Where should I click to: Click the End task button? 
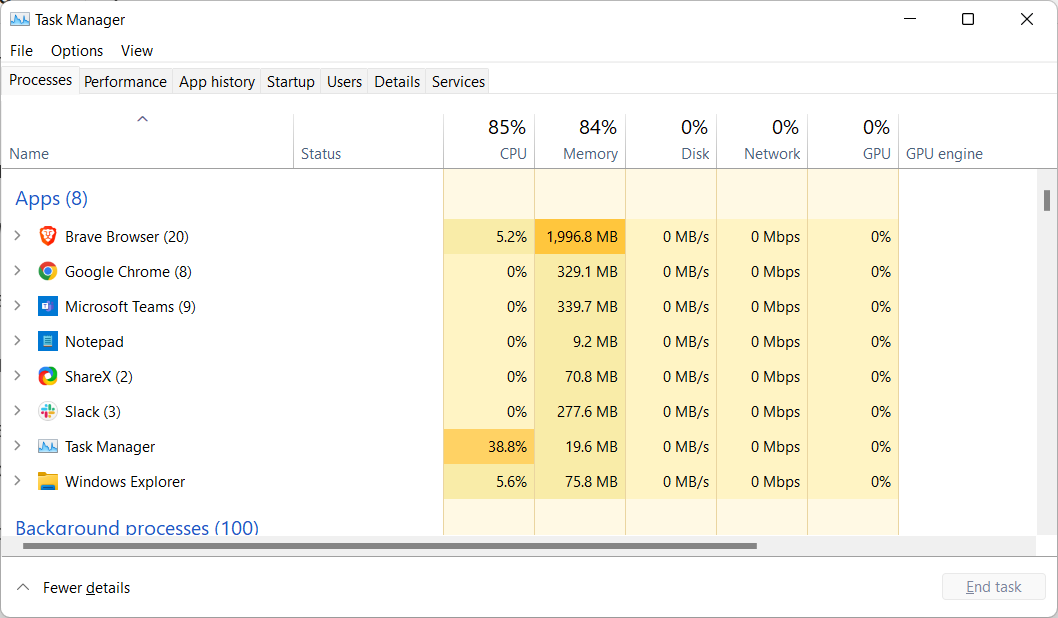[x=993, y=587]
